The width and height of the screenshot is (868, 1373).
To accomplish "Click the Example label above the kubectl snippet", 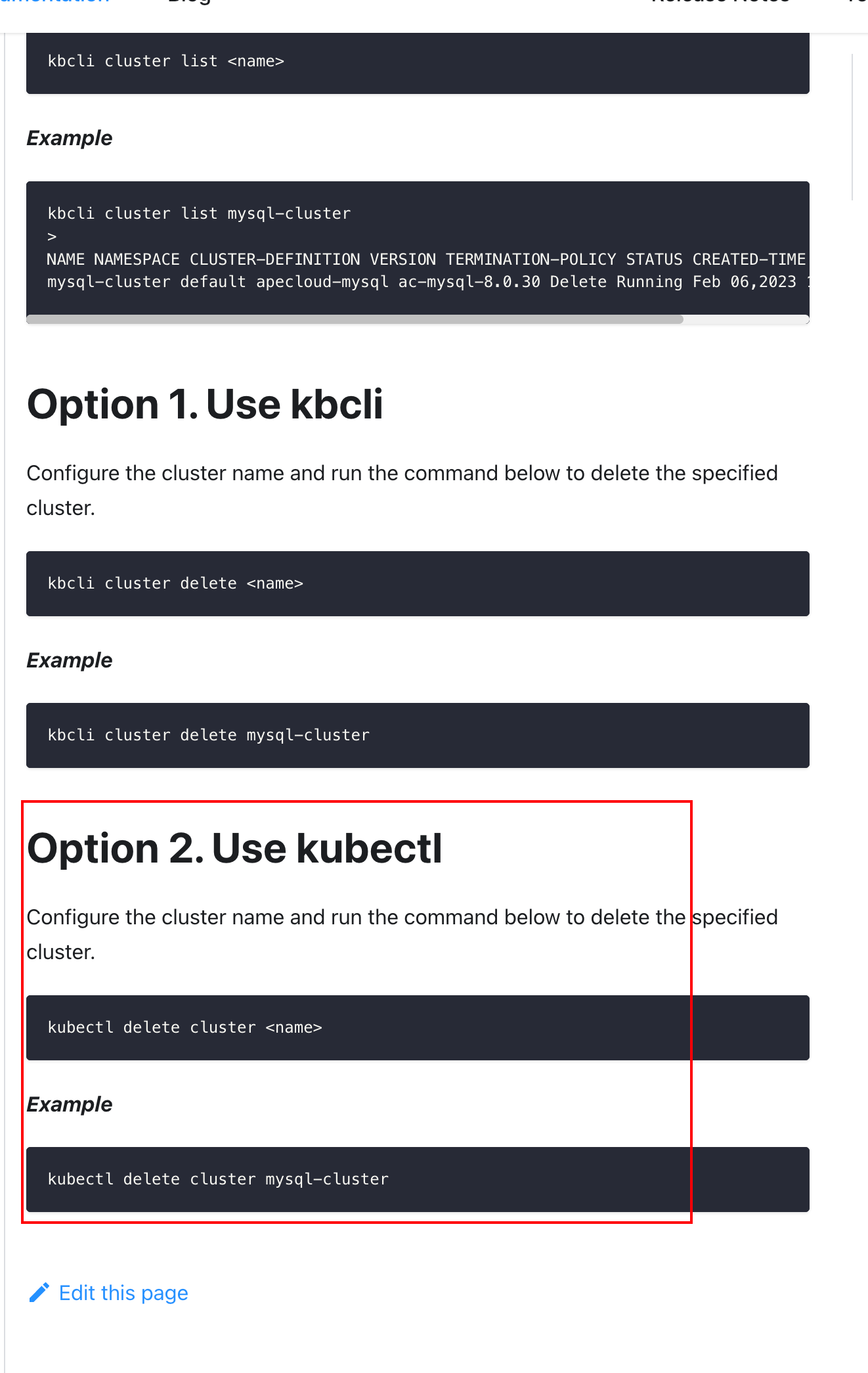I will click(69, 1104).
